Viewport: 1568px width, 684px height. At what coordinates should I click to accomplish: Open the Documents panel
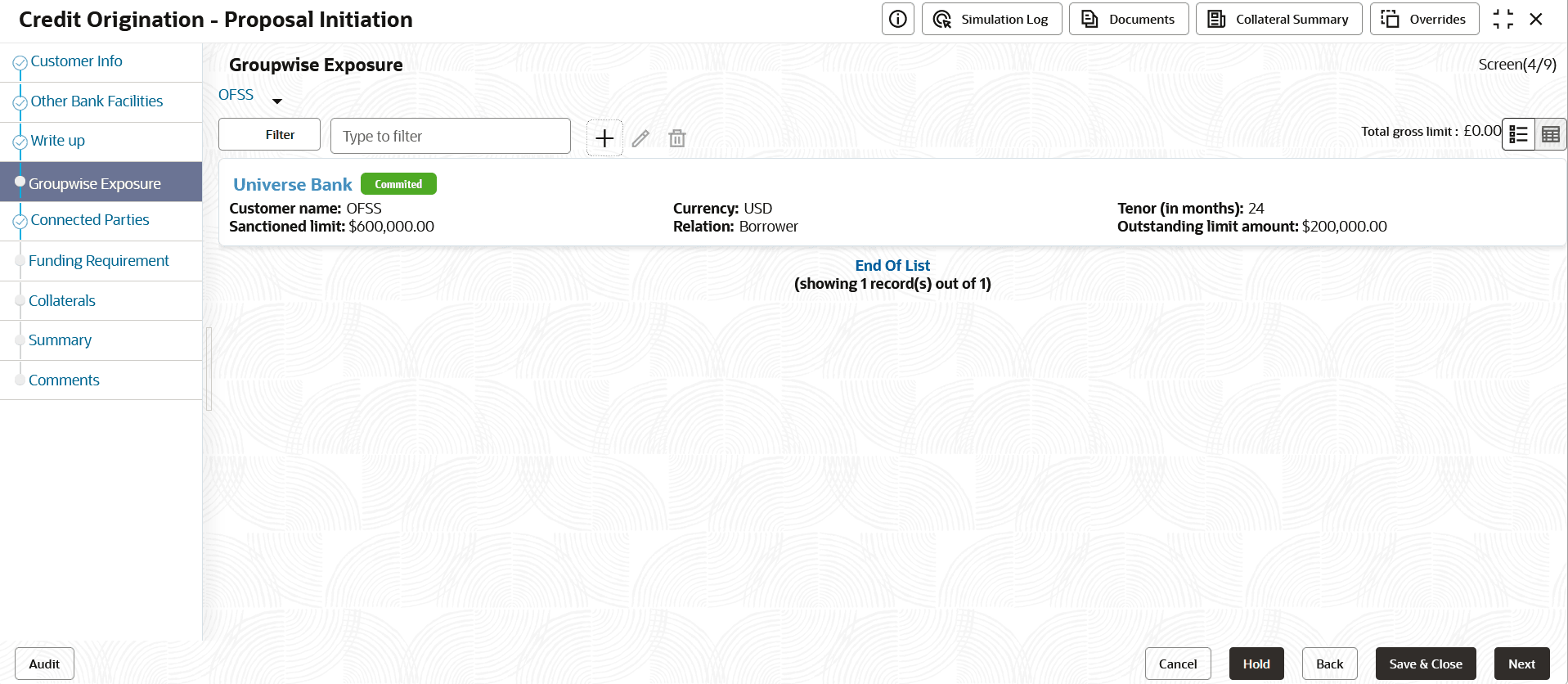pyautogui.click(x=1128, y=18)
